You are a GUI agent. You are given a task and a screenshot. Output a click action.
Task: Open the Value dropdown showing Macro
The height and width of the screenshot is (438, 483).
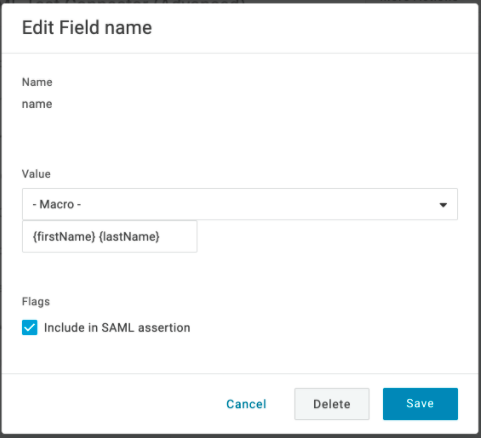240,204
